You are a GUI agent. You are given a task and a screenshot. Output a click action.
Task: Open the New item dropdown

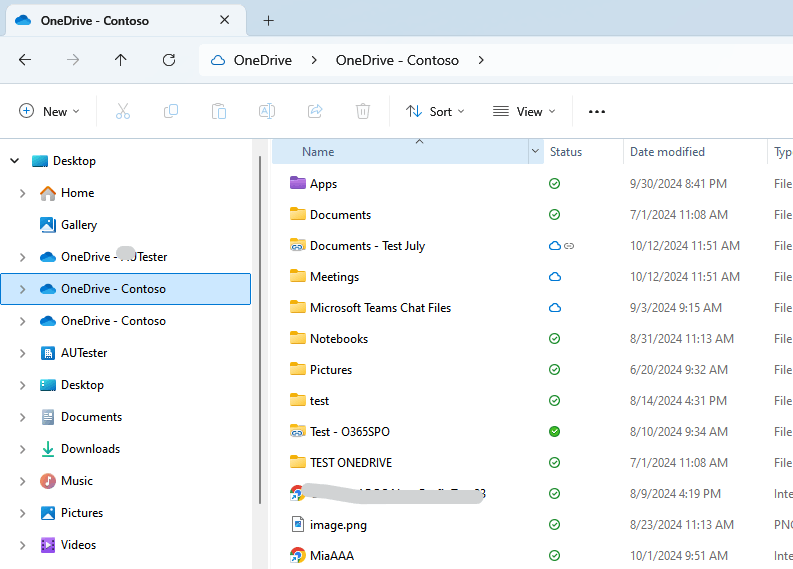(x=49, y=111)
